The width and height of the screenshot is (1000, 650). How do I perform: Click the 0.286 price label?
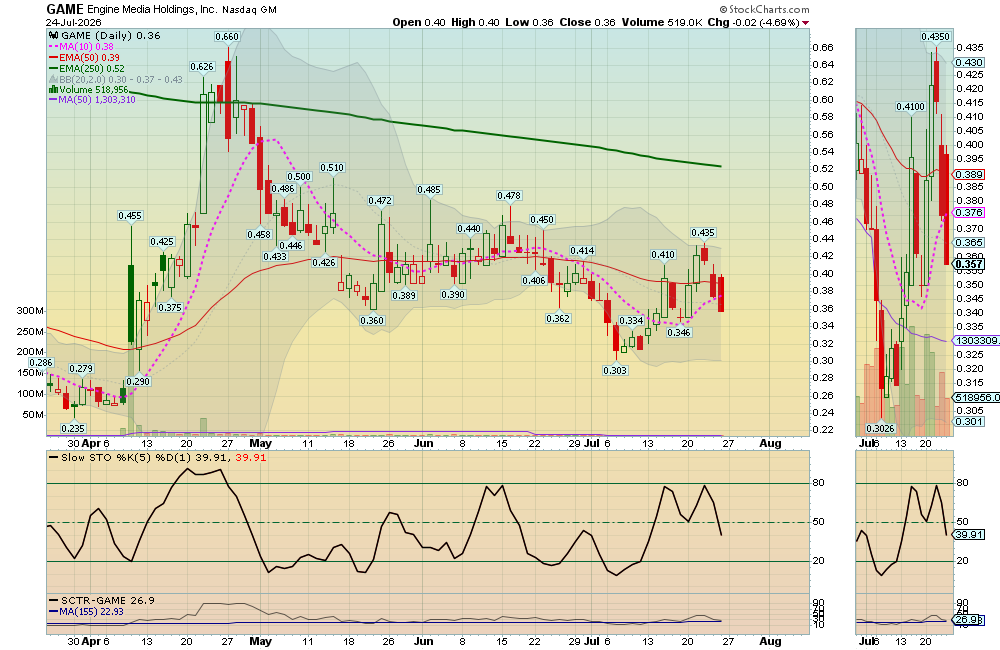(41, 362)
